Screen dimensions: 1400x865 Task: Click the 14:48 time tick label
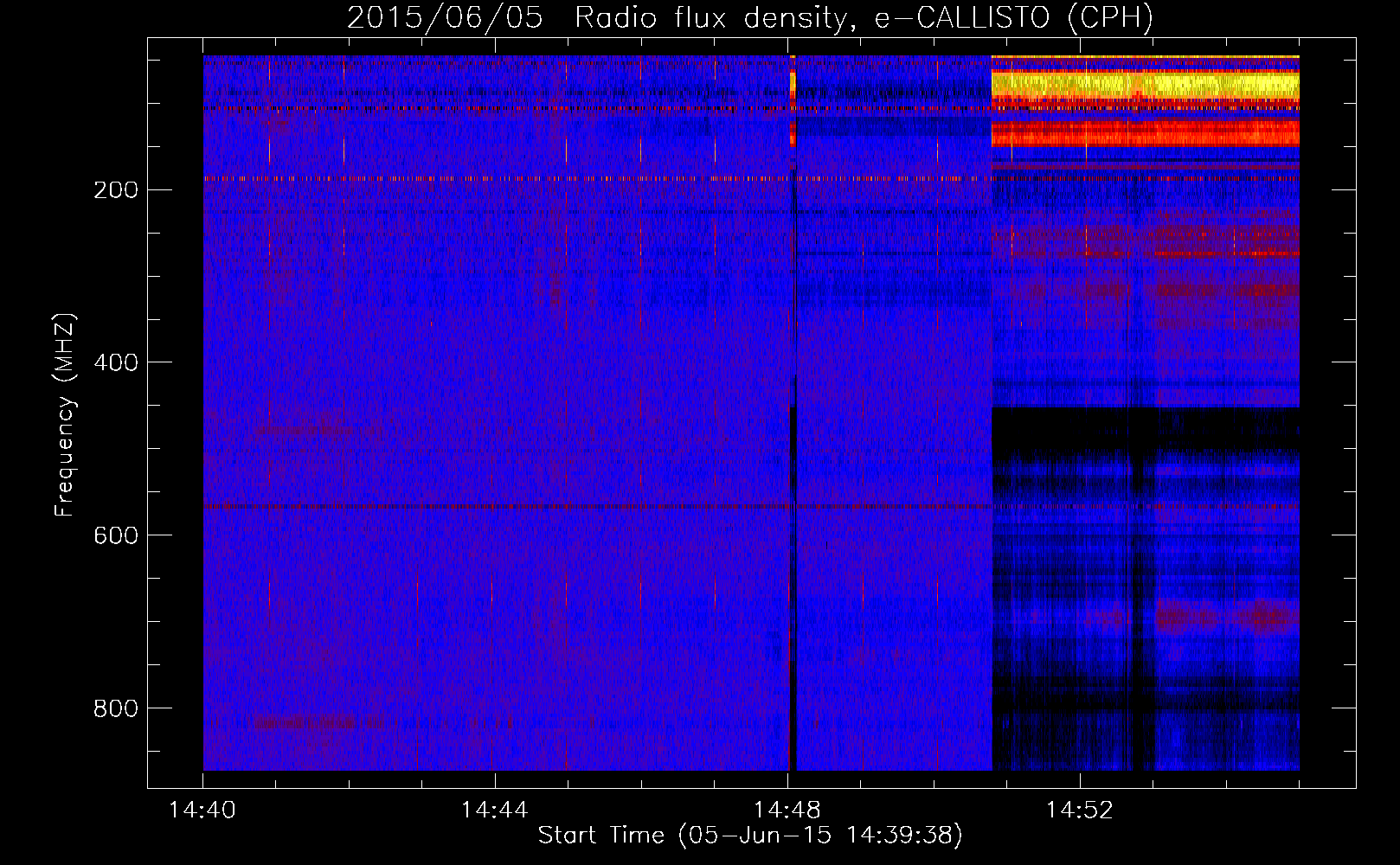click(x=787, y=811)
